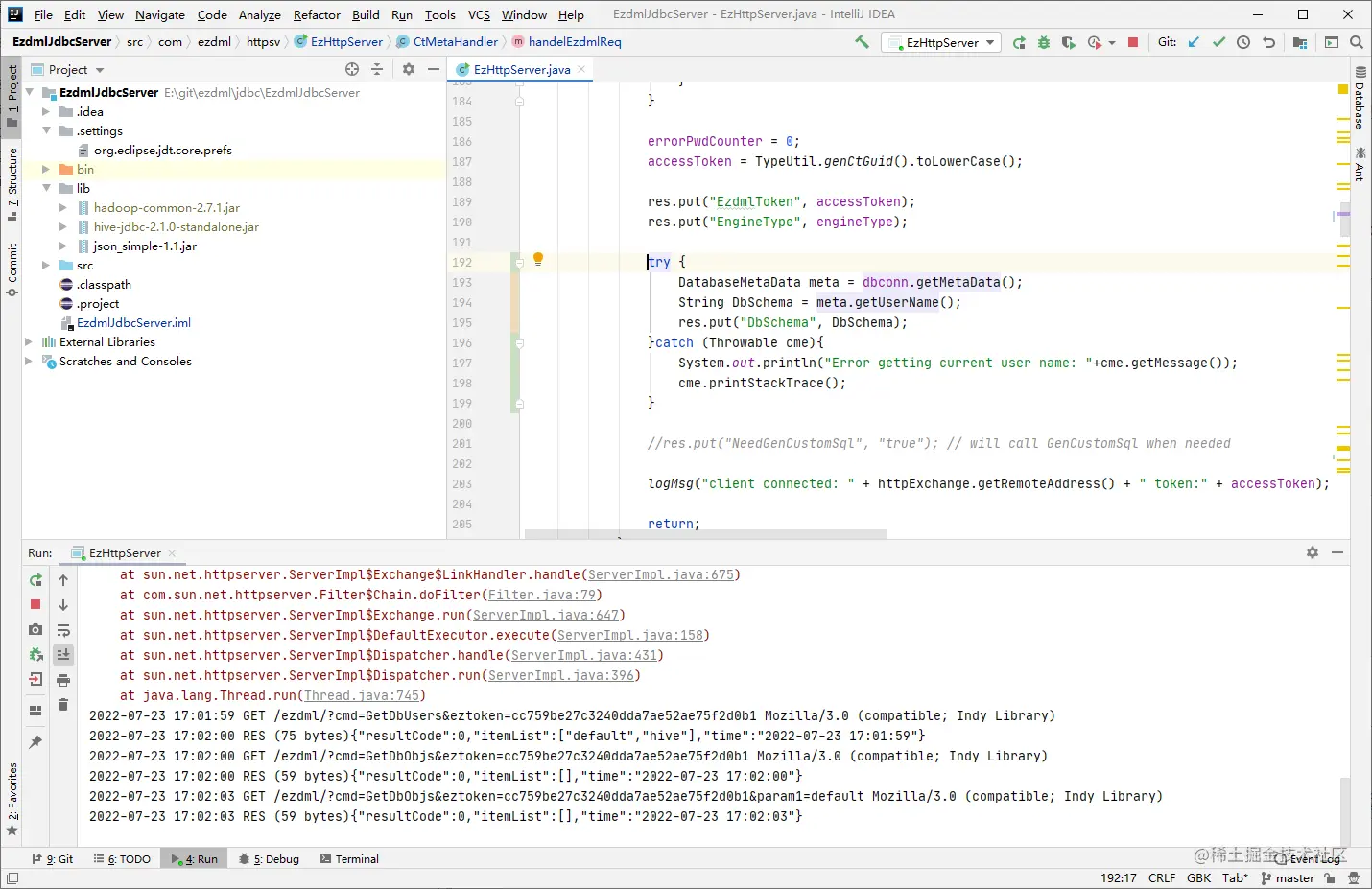Click the Build project hammer icon
Screen dimensions: 1372x889
coord(862,42)
